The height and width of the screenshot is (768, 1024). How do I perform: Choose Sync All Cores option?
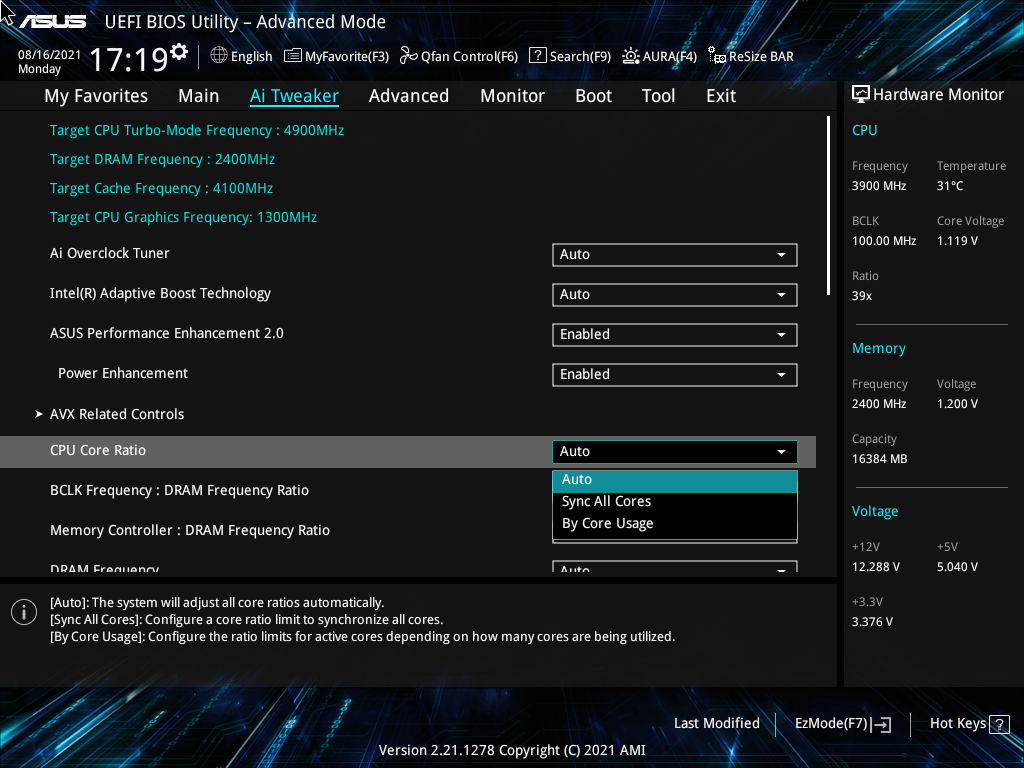675,502
